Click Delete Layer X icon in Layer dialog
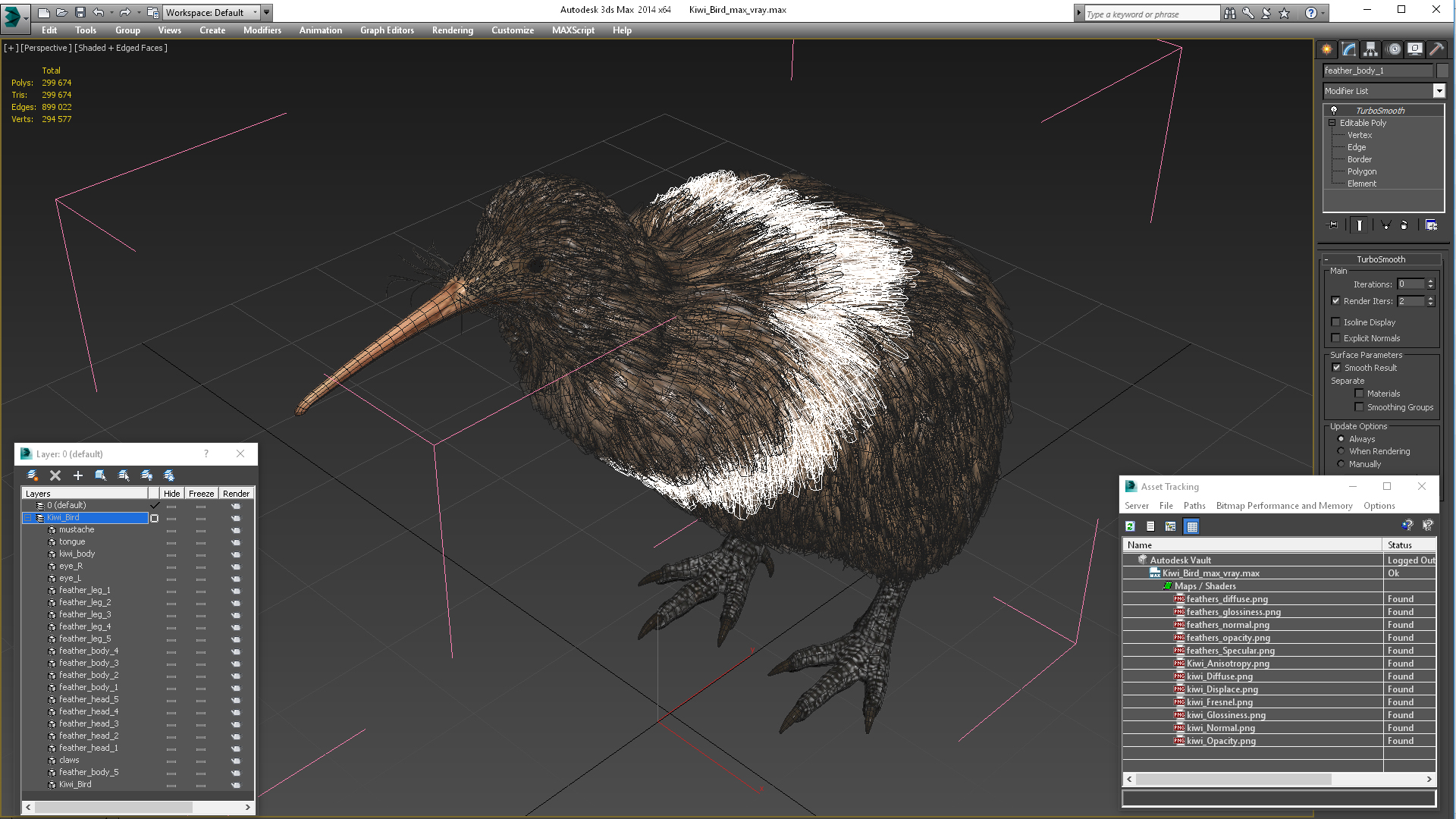 (x=55, y=475)
